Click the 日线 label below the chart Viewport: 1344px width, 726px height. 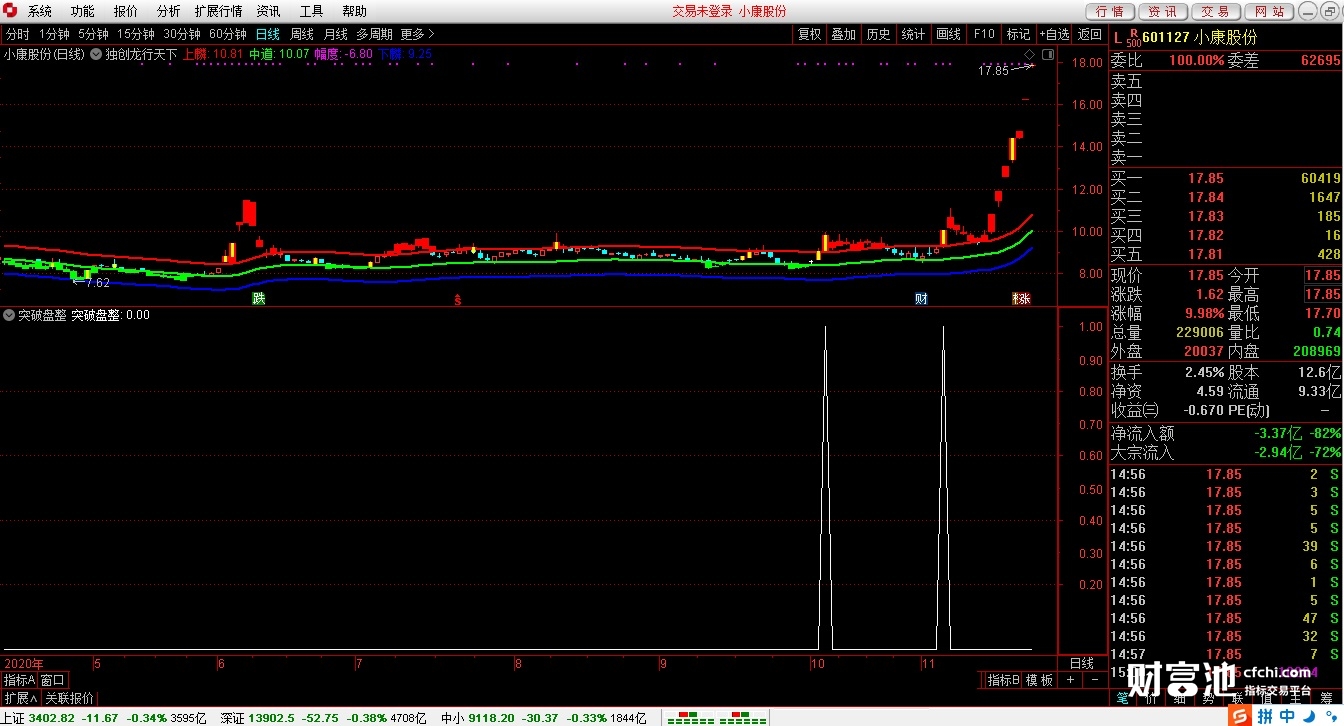pos(1082,663)
